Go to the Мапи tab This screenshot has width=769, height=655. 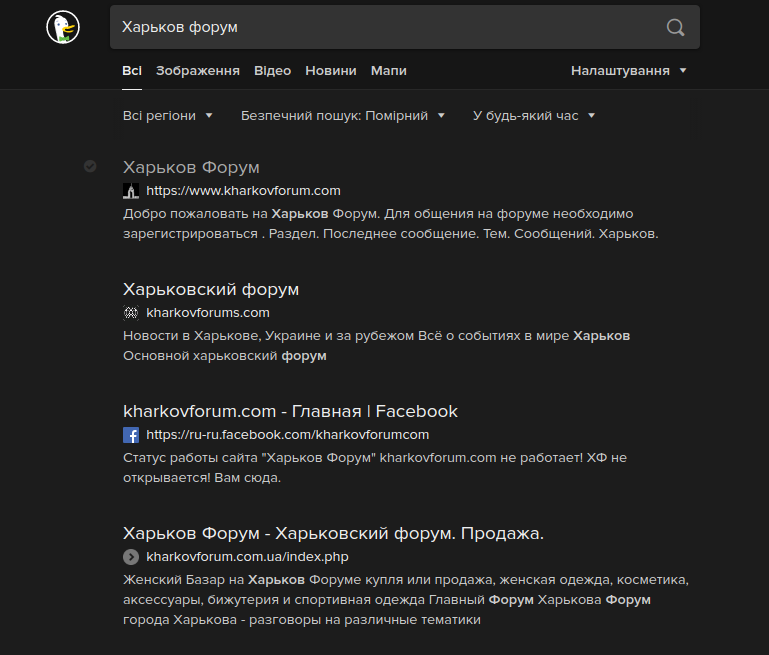pyautogui.click(x=389, y=71)
